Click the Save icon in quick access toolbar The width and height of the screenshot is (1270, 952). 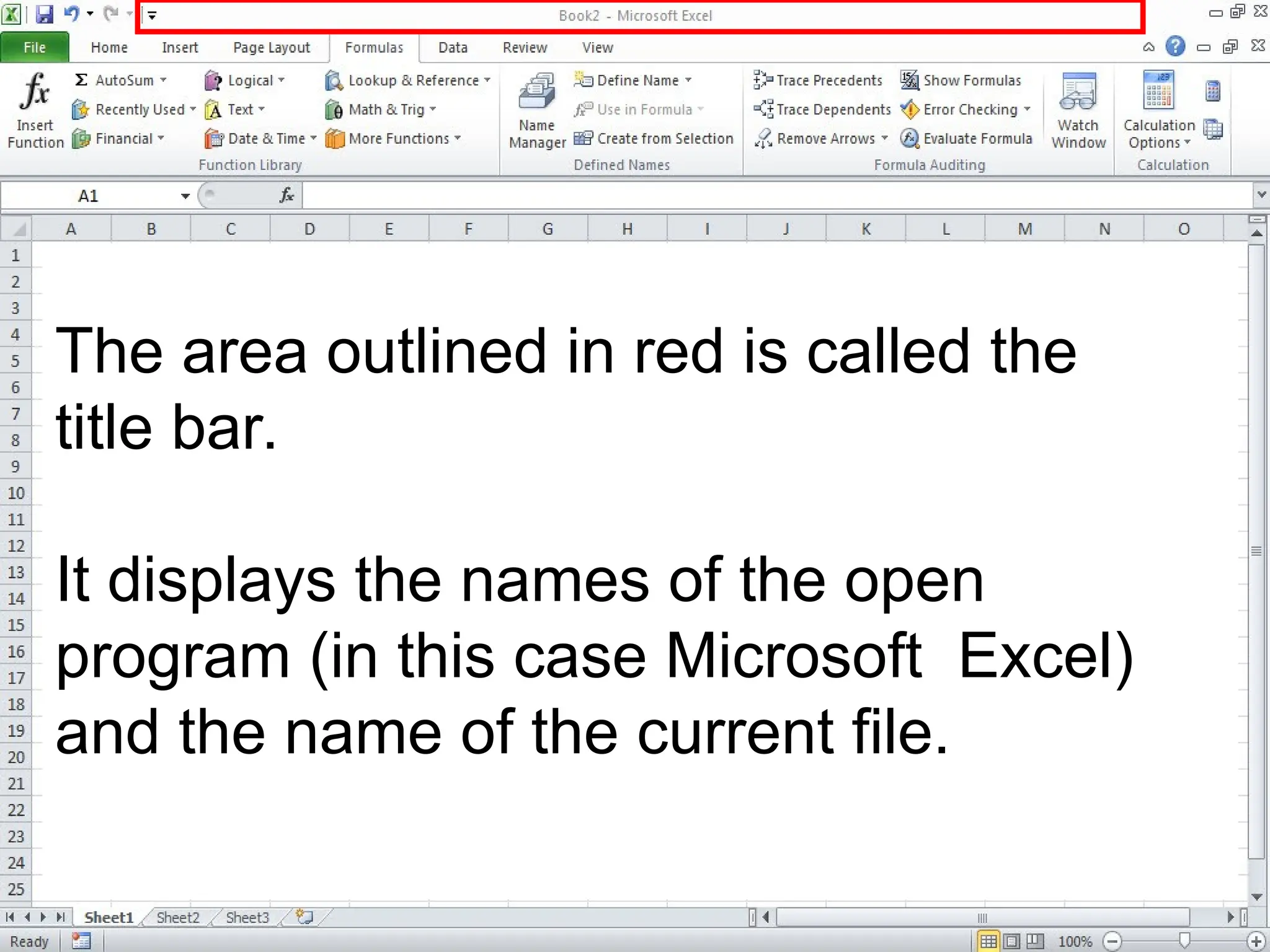pos(45,14)
